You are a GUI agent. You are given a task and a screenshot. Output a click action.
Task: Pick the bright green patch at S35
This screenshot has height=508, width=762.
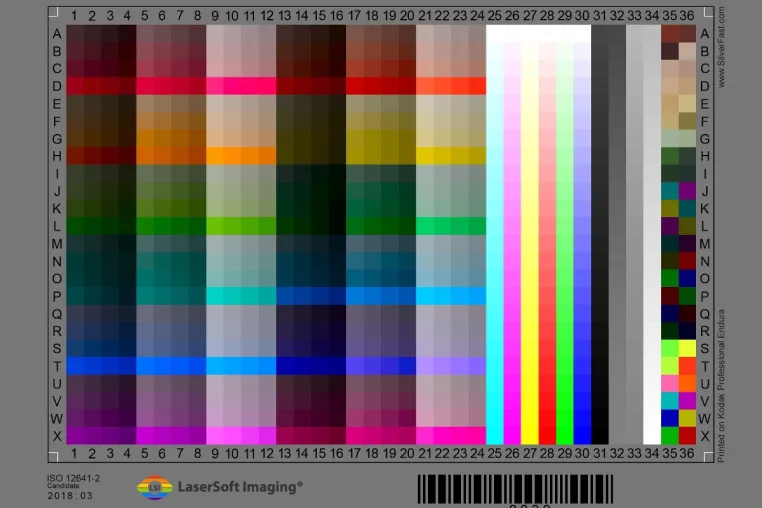click(x=670, y=349)
